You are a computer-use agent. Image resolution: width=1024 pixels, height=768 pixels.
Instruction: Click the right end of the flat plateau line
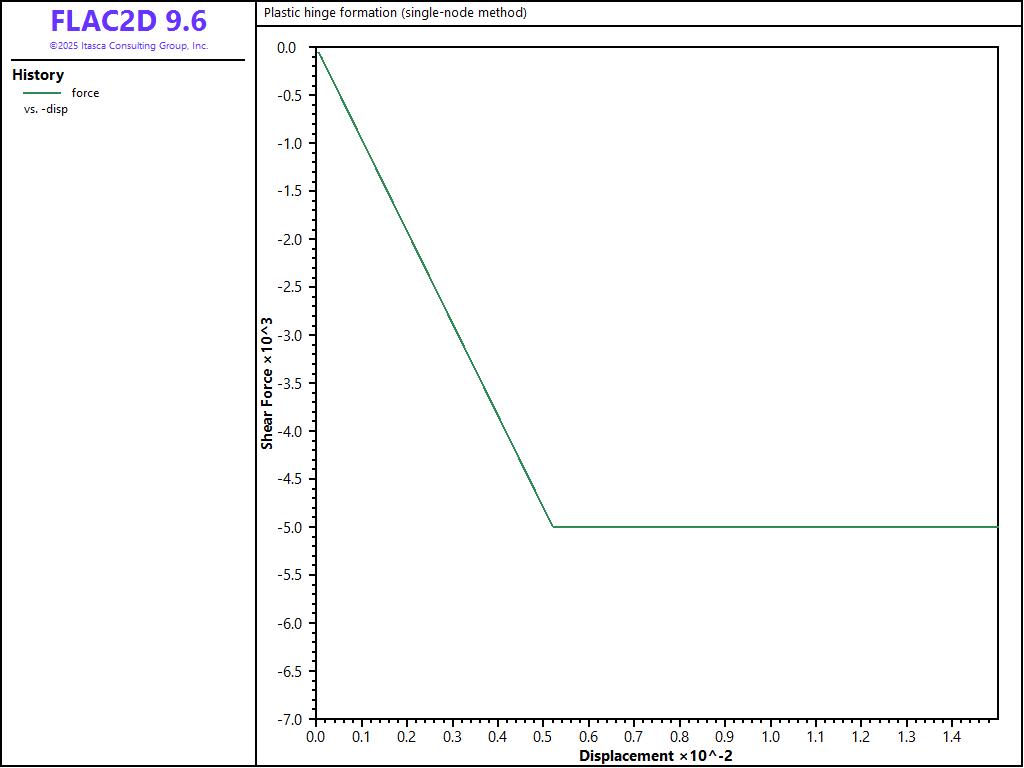point(996,526)
